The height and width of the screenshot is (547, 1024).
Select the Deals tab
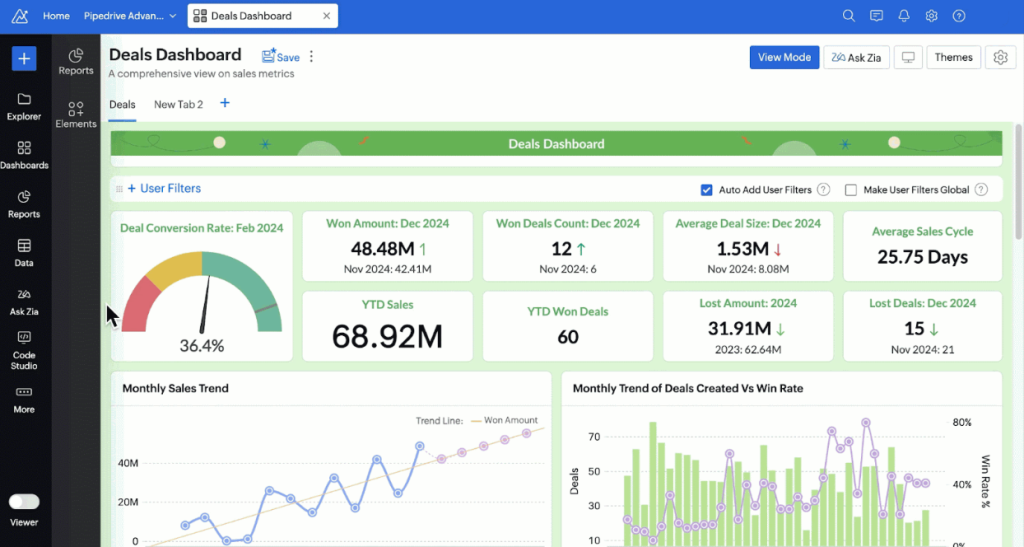click(122, 104)
